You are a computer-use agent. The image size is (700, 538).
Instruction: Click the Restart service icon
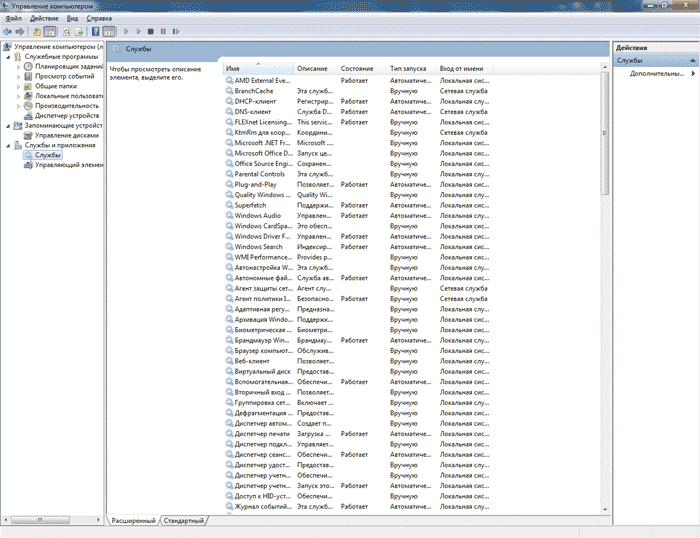pos(176,32)
